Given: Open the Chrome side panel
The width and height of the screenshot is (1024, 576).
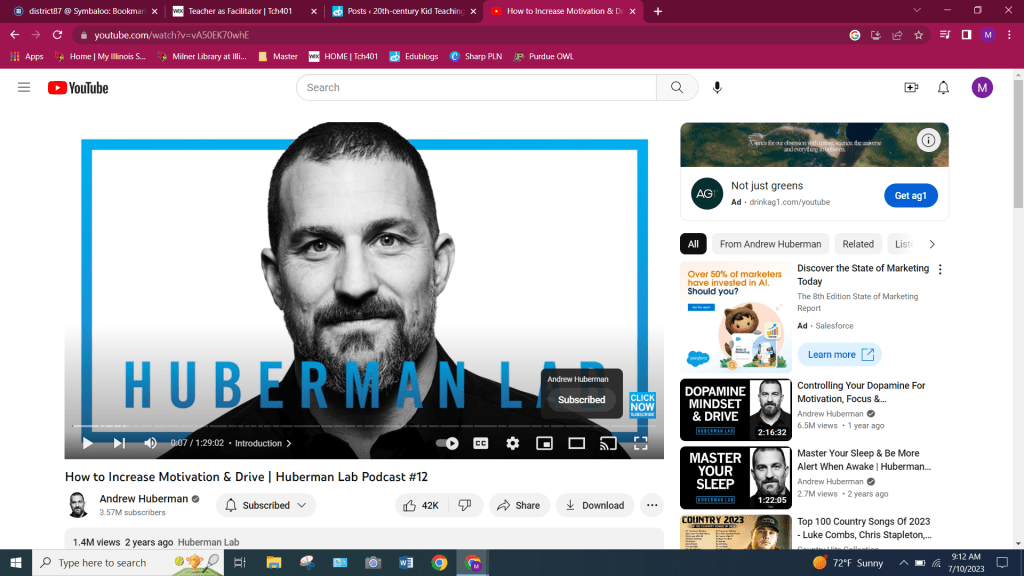Looking at the screenshot, I should point(967,35).
